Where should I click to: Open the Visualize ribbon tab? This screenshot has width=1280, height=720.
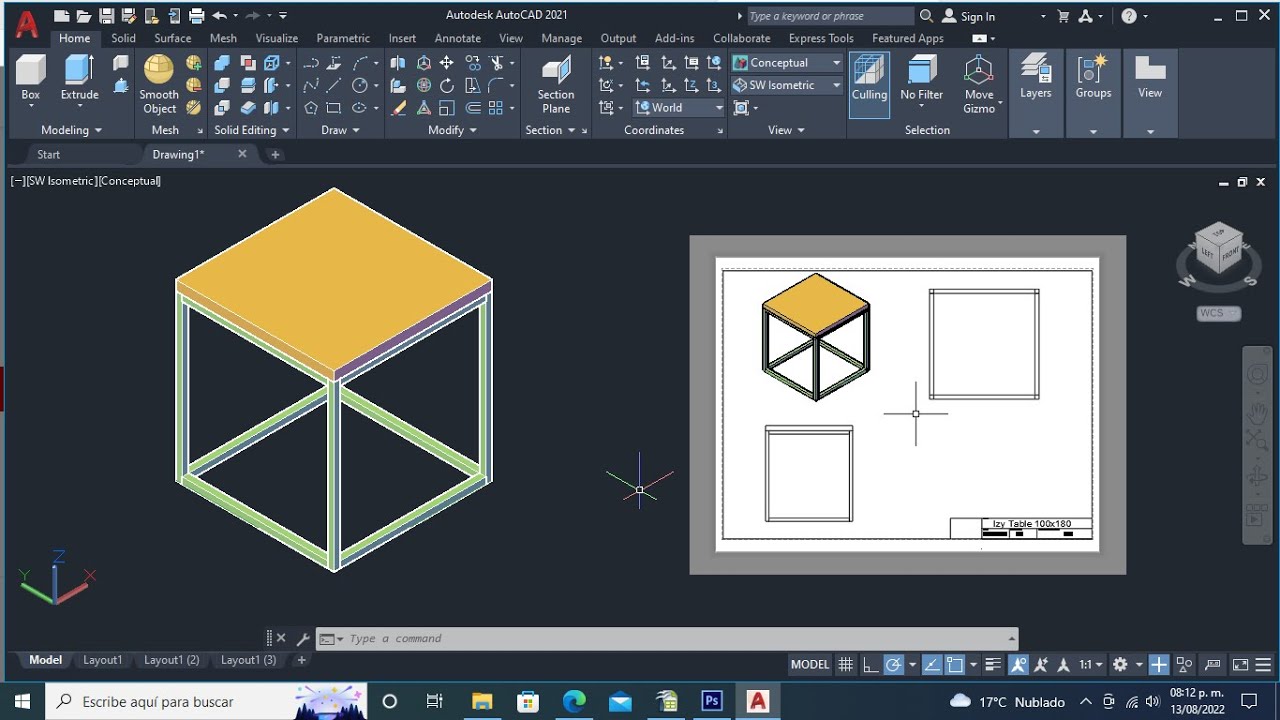pyautogui.click(x=276, y=38)
